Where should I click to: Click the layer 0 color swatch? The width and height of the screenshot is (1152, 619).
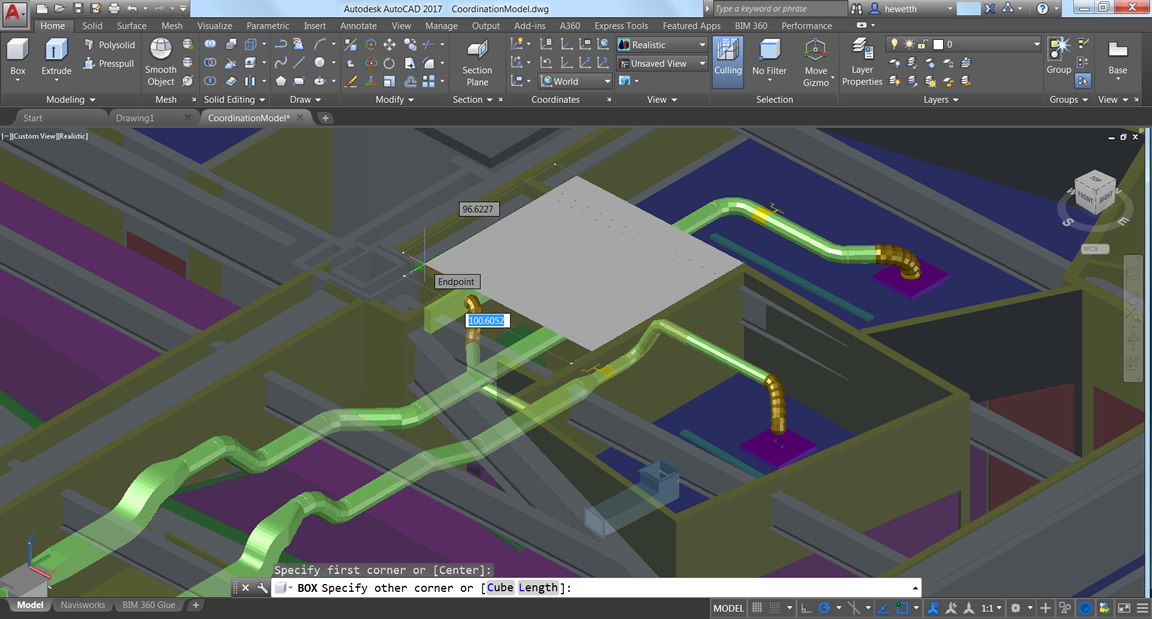pos(938,44)
